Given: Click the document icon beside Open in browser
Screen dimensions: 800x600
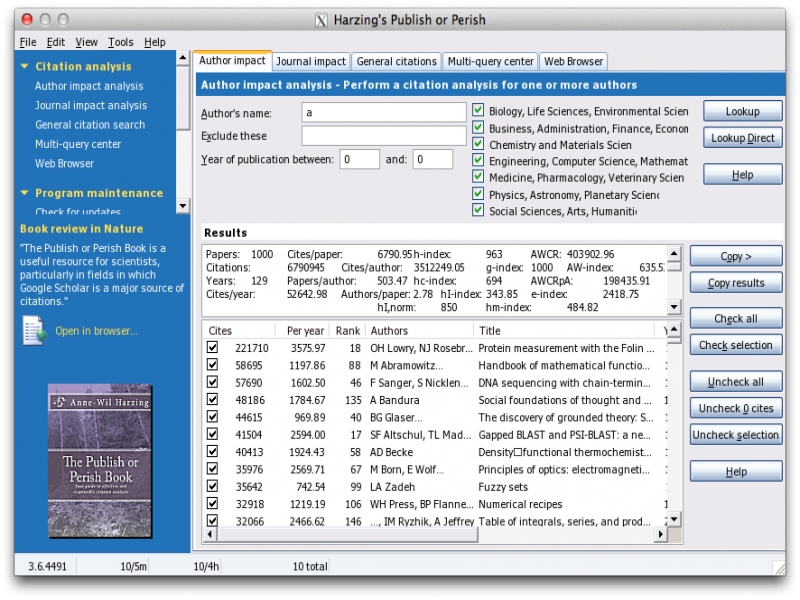Looking at the screenshot, I should pyautogui.click(x=33, y=330).
